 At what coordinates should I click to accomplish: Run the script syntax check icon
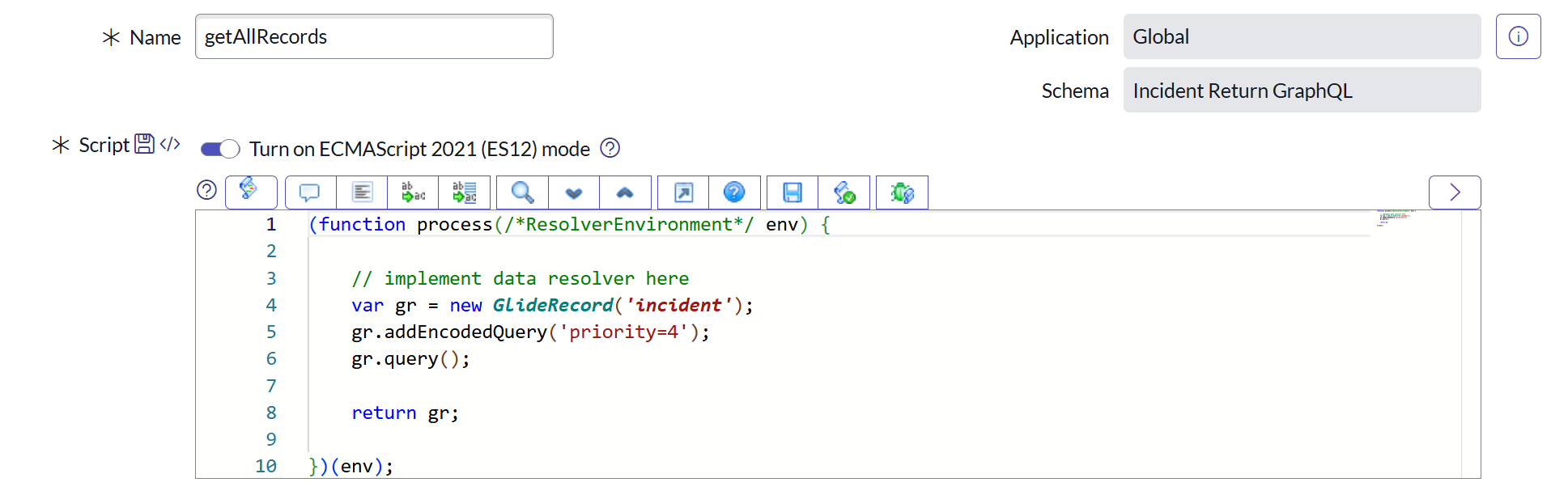pyautogui.click(x=844, y=192)
